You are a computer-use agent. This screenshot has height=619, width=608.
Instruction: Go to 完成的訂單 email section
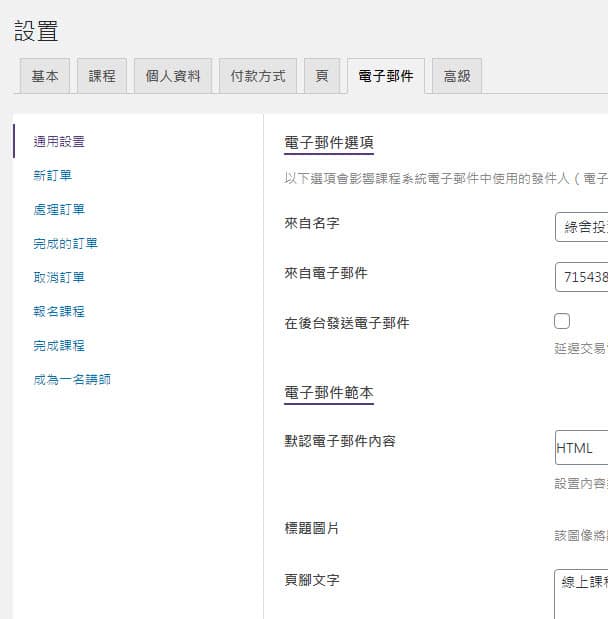click(65, 244)
